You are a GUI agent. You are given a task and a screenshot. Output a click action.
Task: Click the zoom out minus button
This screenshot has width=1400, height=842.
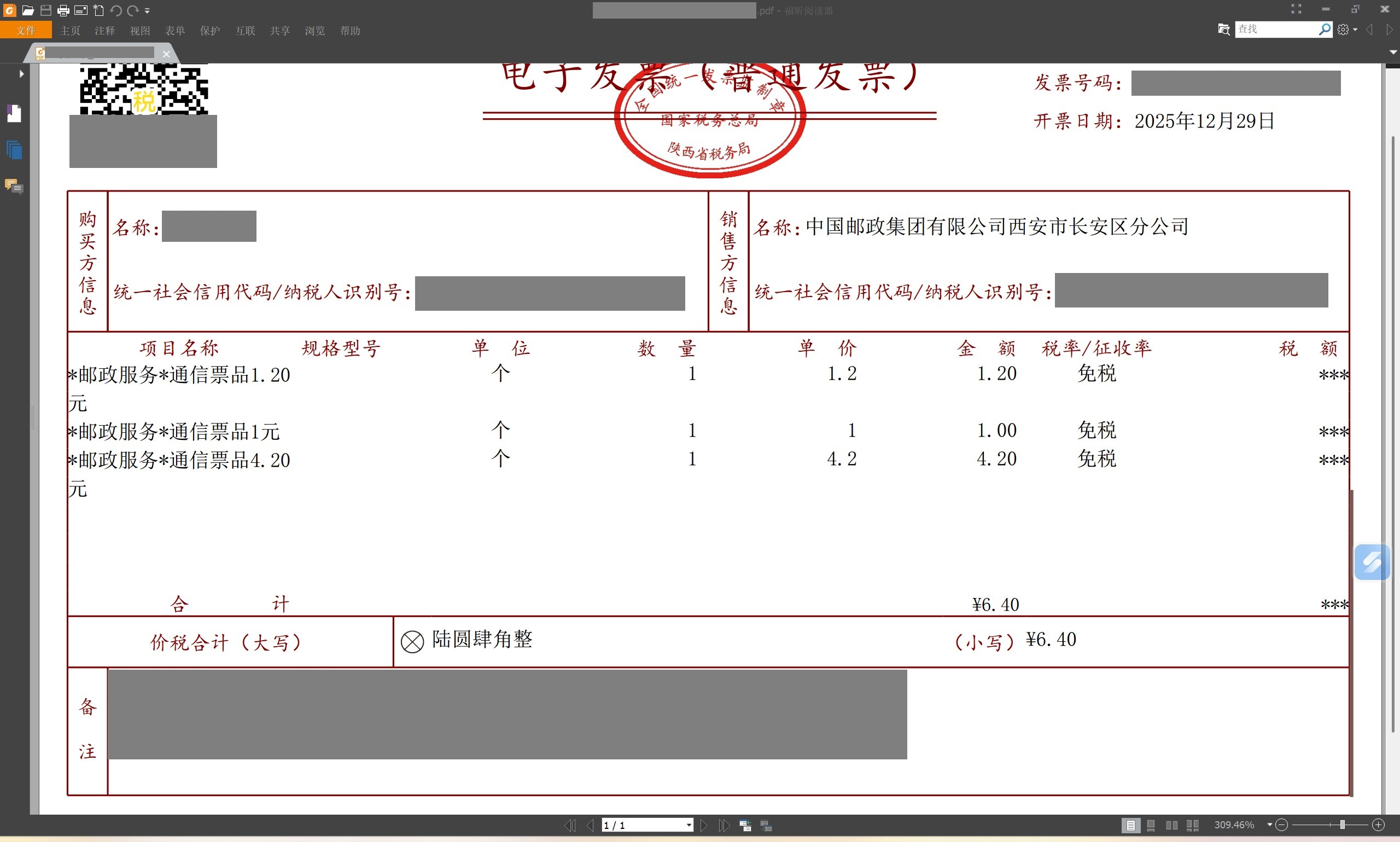pyautogui.click(x=1281, y=825)
